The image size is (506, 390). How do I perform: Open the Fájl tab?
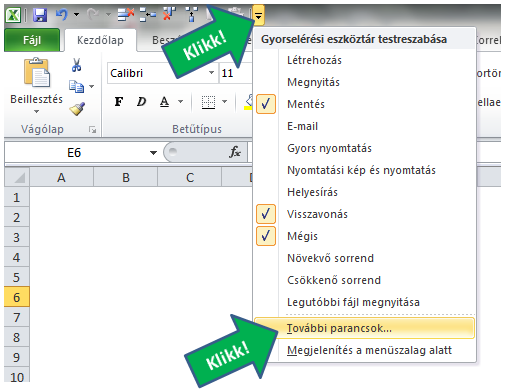tap(32, 40)
